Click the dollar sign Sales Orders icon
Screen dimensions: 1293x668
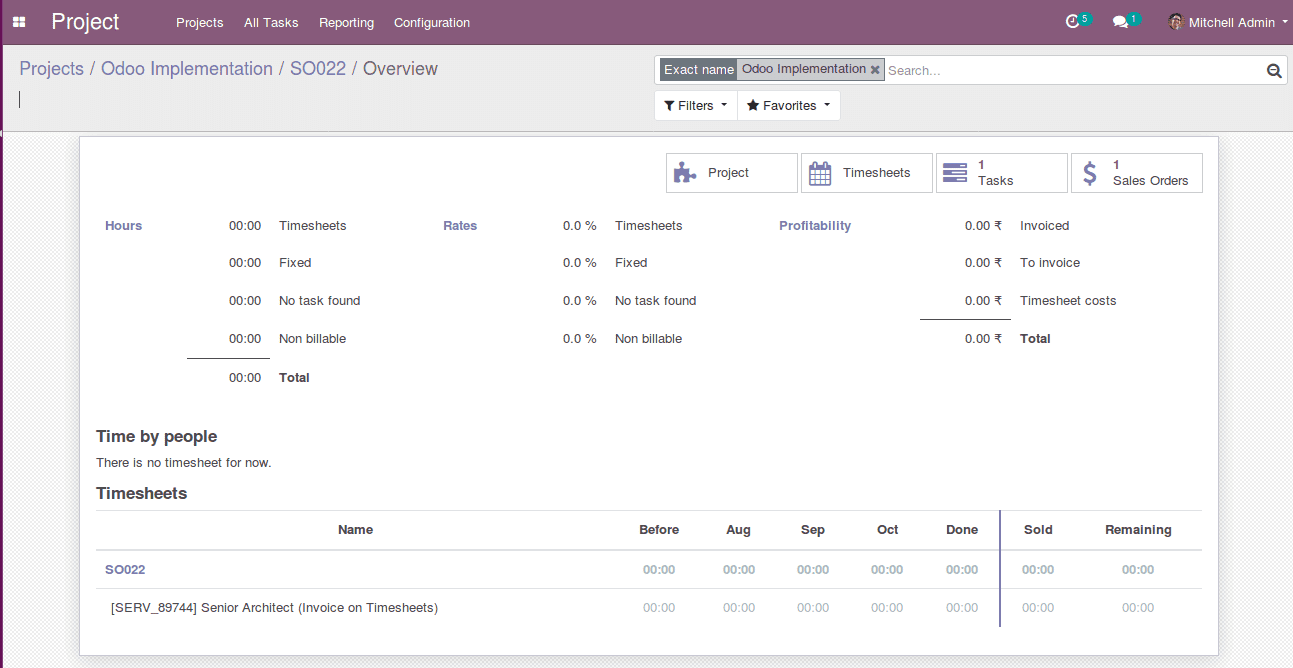pos(1090,173)
